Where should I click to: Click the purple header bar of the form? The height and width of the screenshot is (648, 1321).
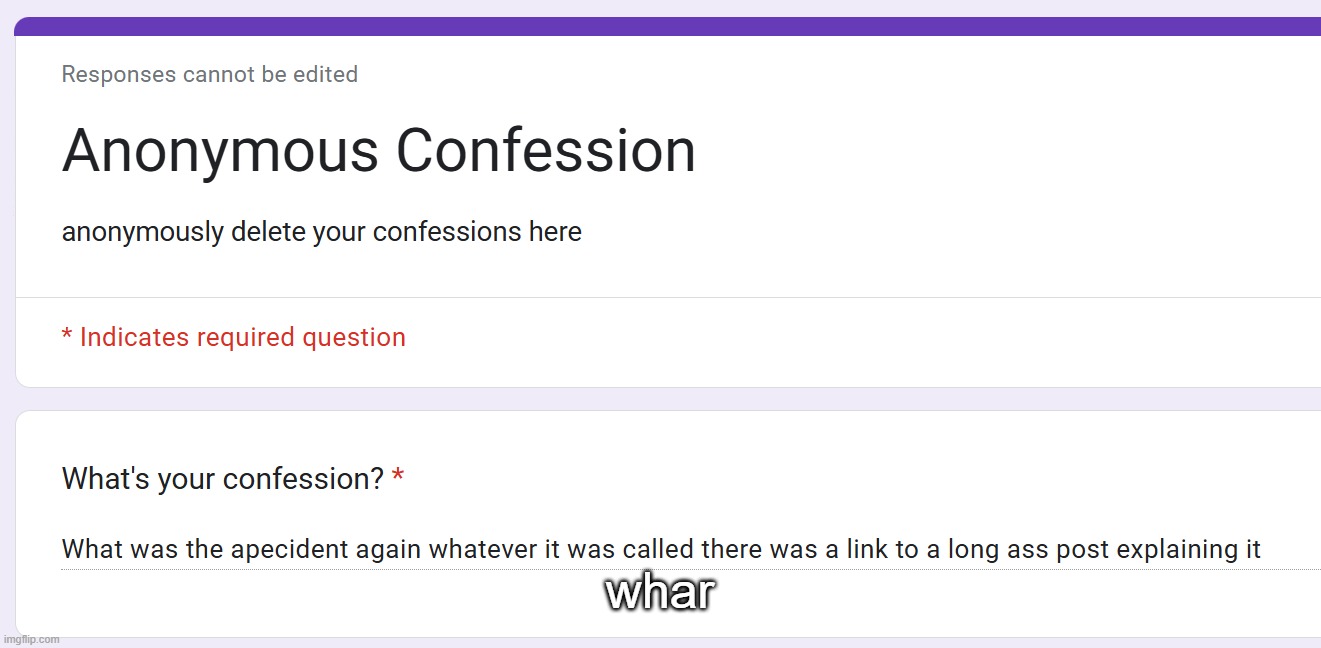tap(667, 26)
